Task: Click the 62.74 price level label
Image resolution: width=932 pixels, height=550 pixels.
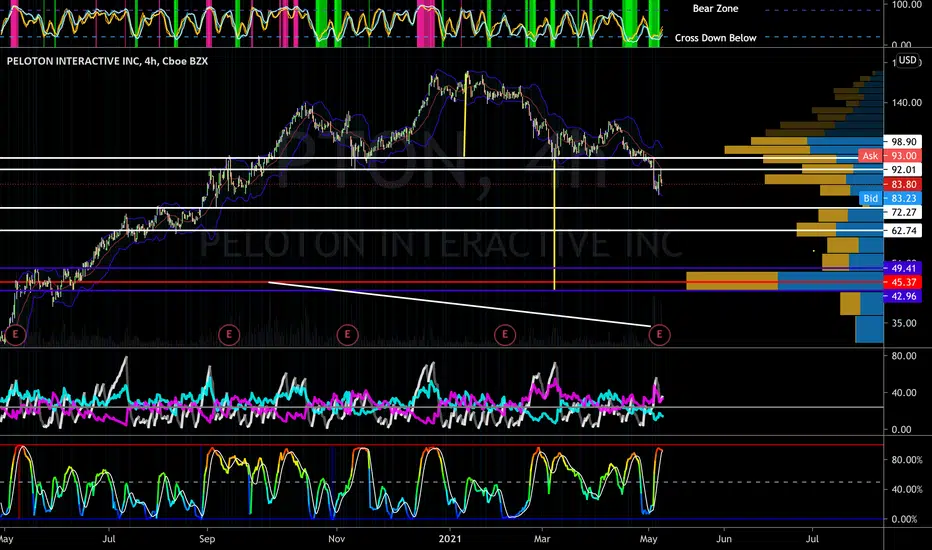Action: [903, 231]
